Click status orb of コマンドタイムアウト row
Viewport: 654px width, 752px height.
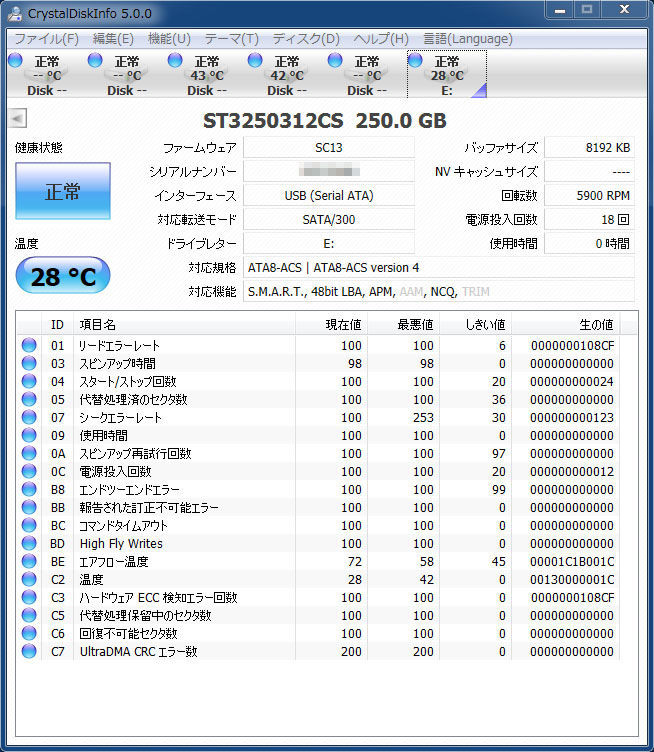(x=29, y=525)
